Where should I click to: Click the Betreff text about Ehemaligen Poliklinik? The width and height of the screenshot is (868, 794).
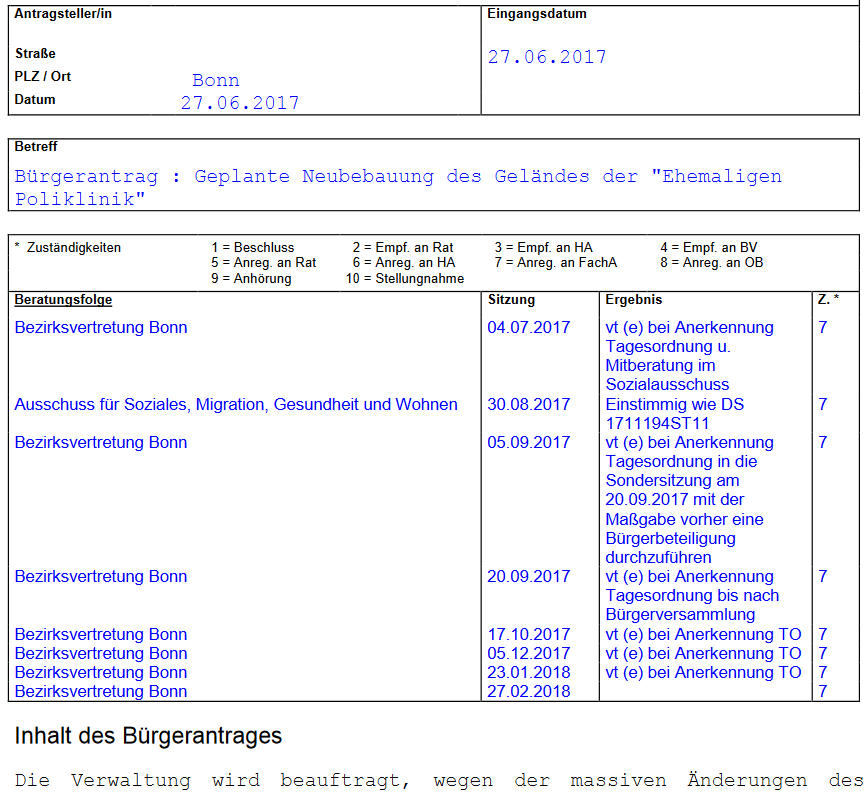click(398, 187)
